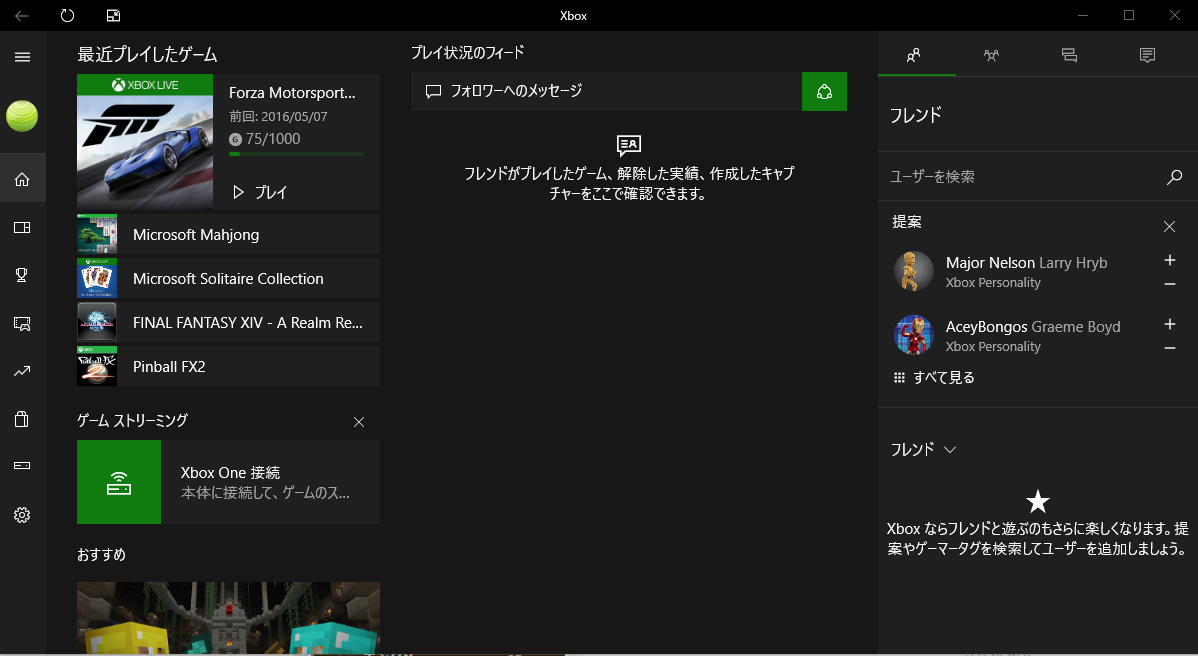The image size is (1198, 656).
Task: Open Game DVR captures icon
Action: [22, 324]
